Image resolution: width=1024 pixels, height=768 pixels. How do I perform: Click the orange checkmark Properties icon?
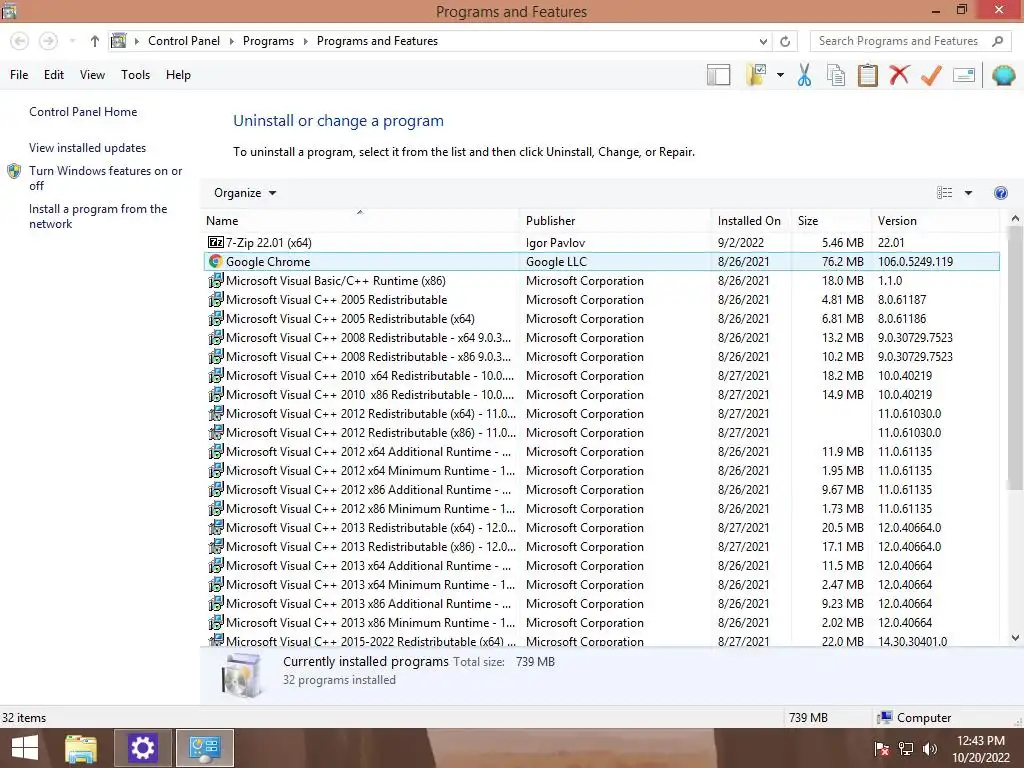pyautogui.click(x=931, y=75)
